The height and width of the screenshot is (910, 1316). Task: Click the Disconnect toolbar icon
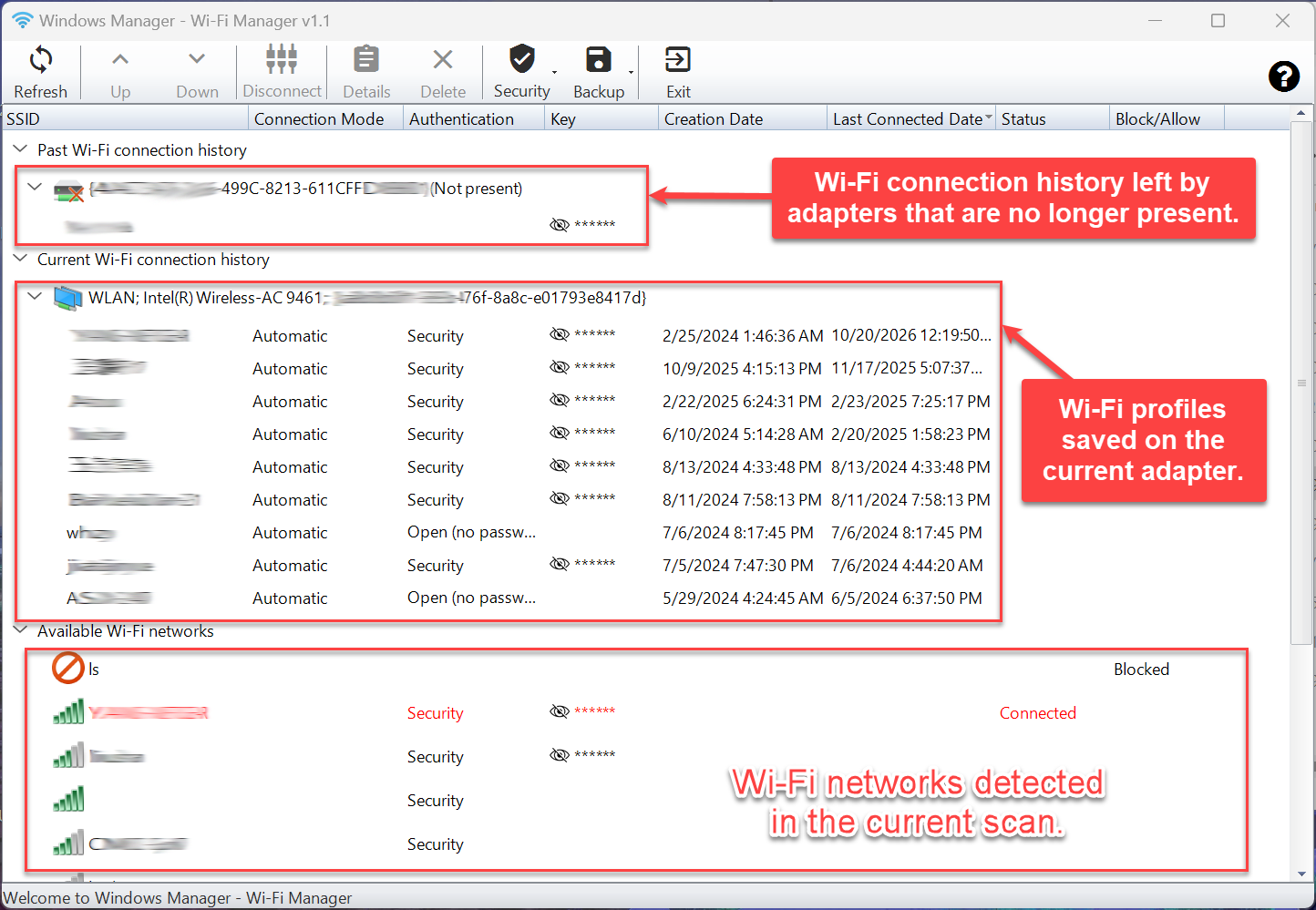coord(282,59)
